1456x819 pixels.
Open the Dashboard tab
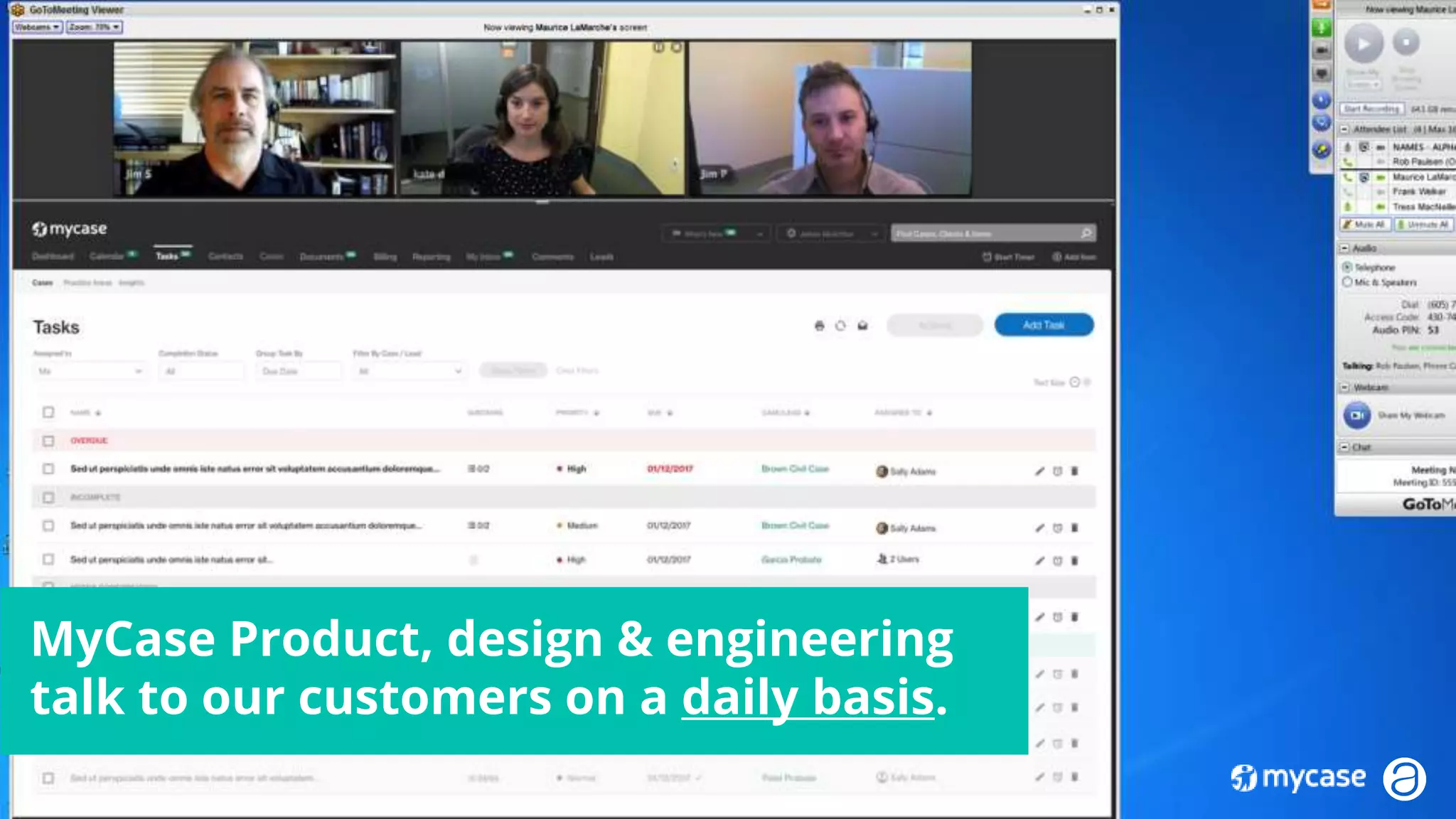tap(53, 256)
